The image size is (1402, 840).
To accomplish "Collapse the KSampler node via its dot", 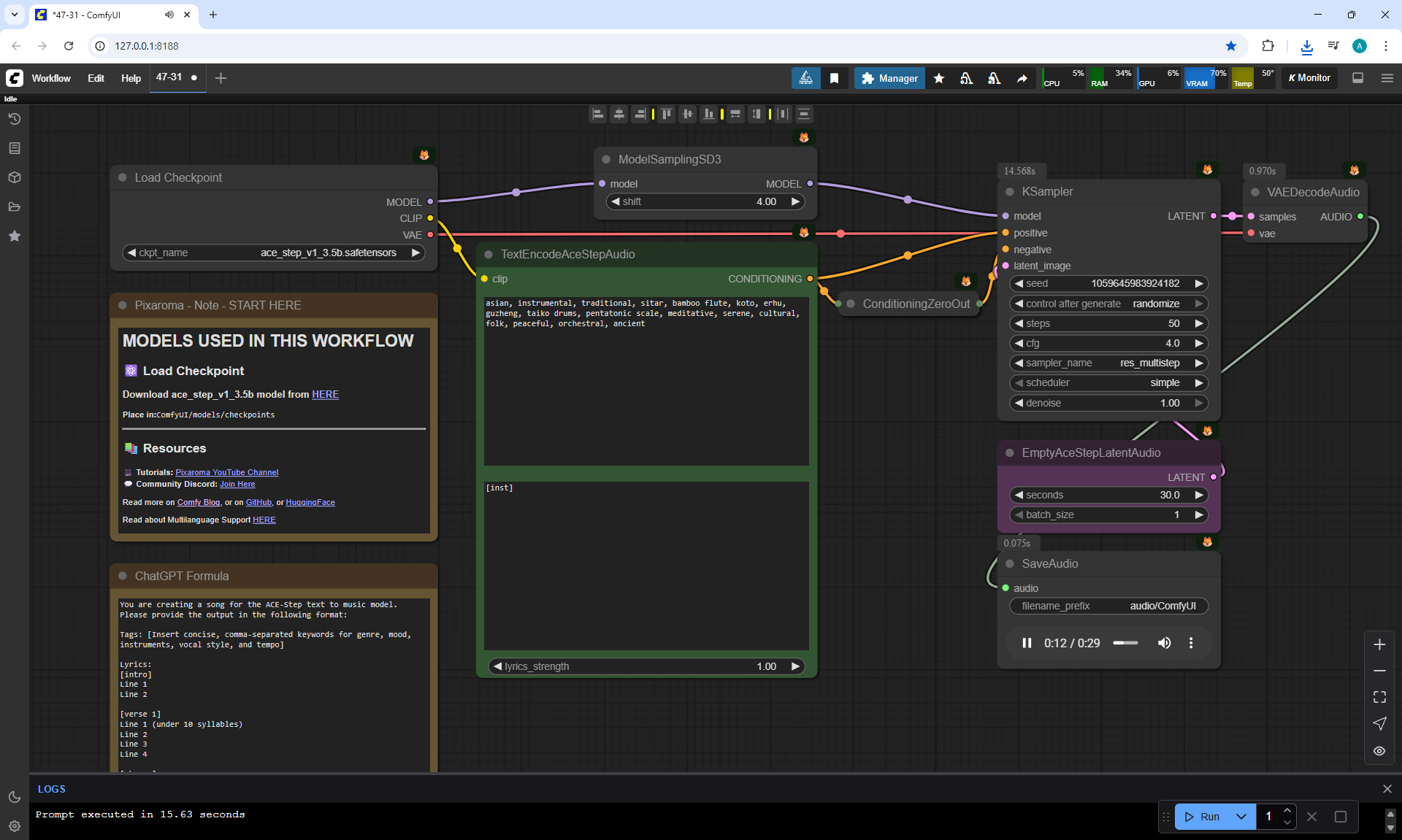I will pos(1010,192).
